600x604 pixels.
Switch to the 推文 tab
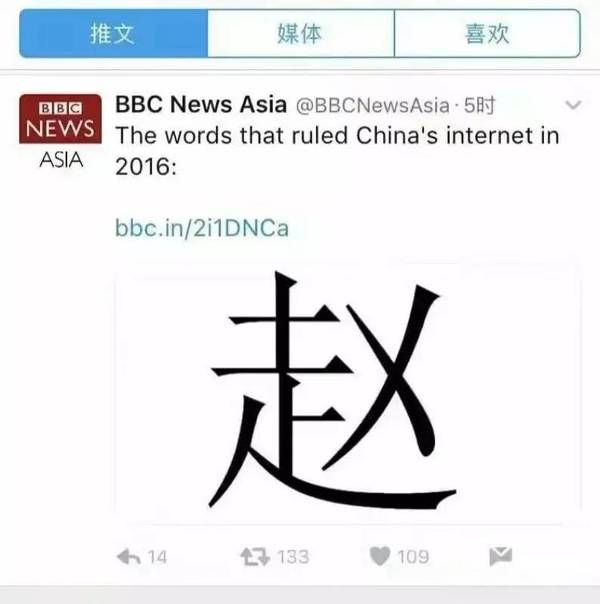pyautogui.click(x=114, y=34)
